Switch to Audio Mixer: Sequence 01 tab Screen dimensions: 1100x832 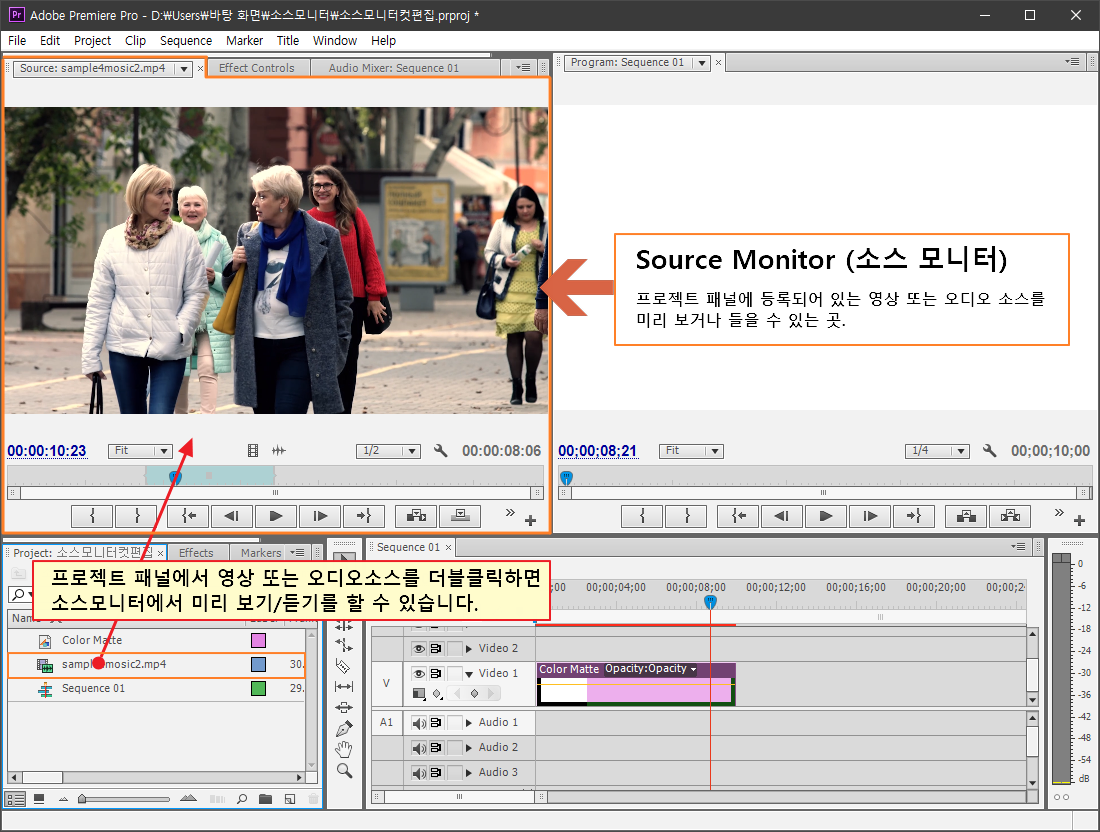pyautogui.click(x=394, y=68)
